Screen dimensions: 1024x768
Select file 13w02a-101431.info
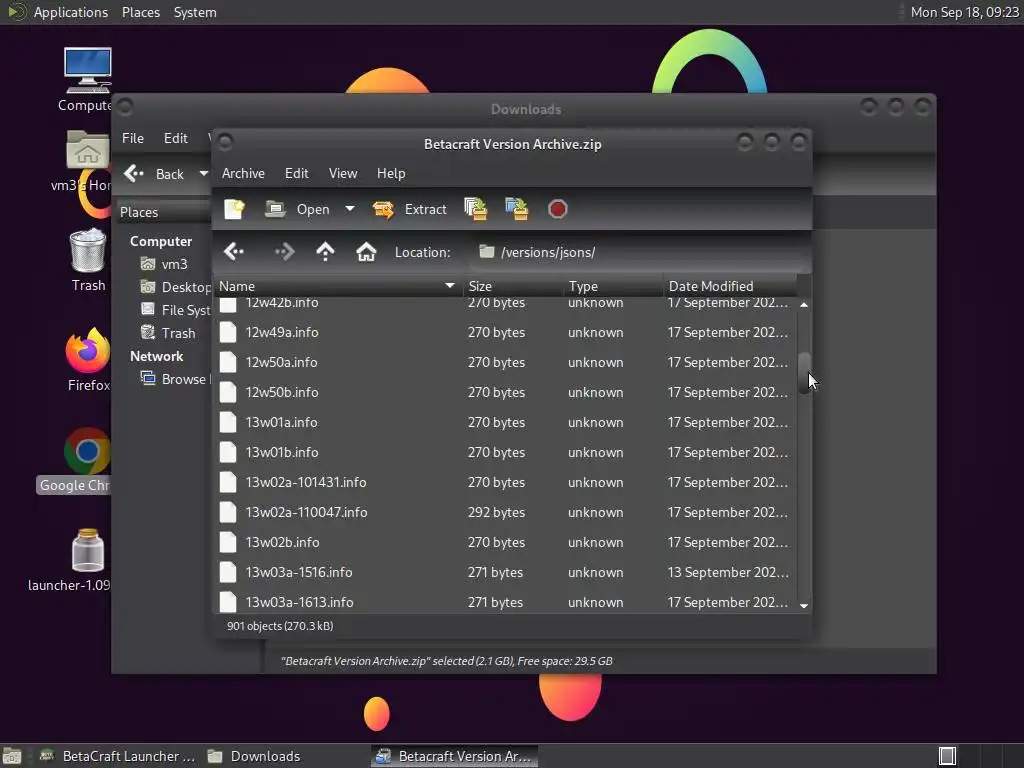(x=505, y=483)
